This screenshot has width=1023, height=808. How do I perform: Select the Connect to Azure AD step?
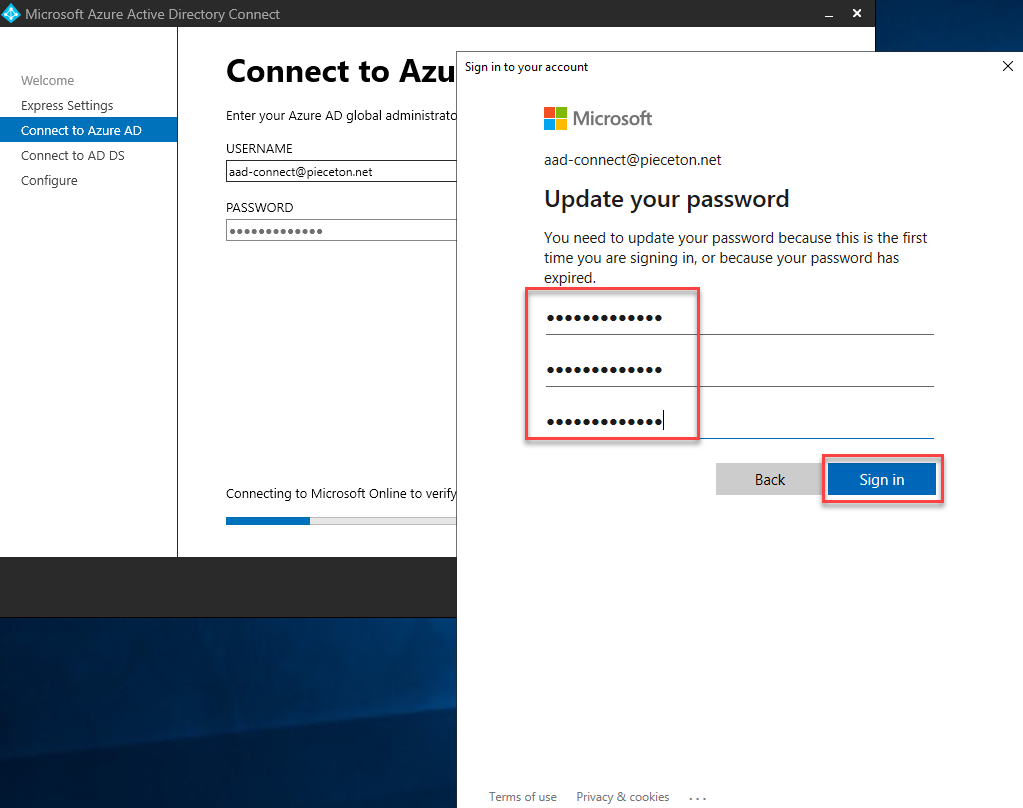(89, 130)
